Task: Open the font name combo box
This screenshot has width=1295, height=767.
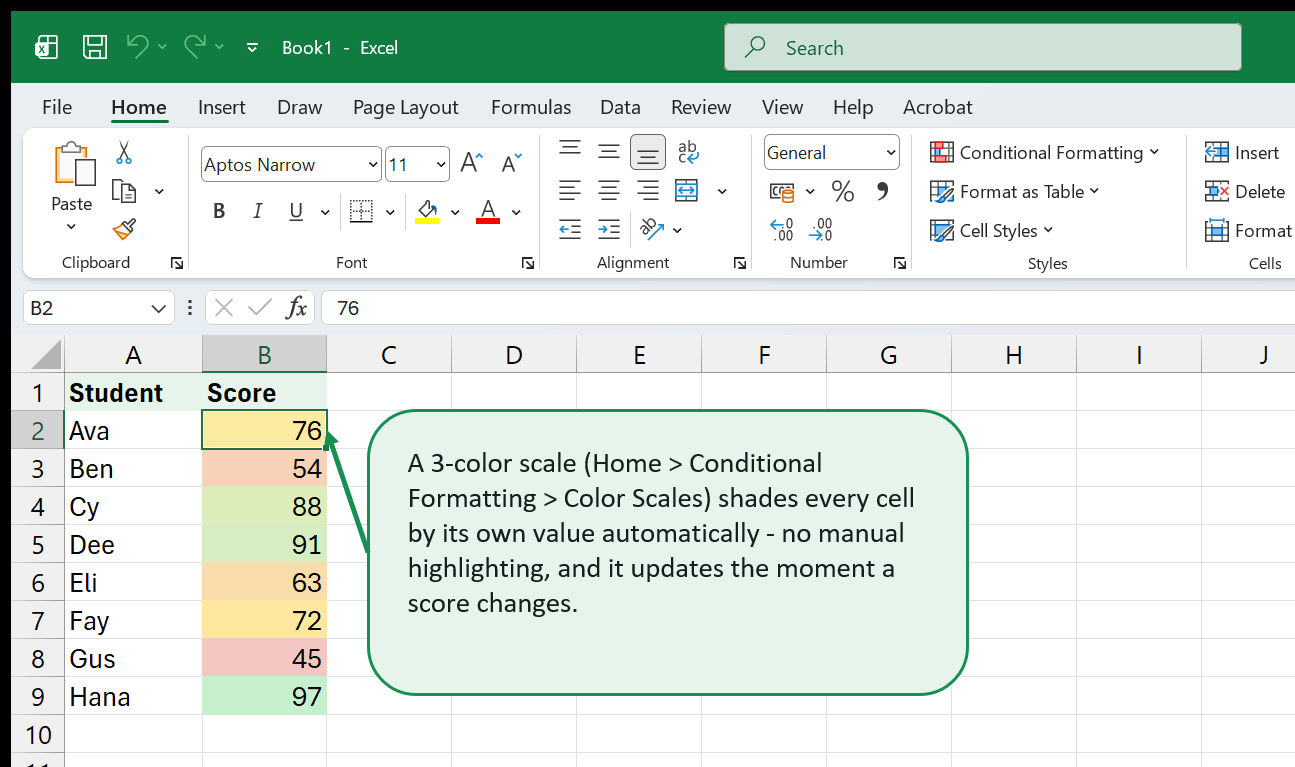Action: point(291,165)
